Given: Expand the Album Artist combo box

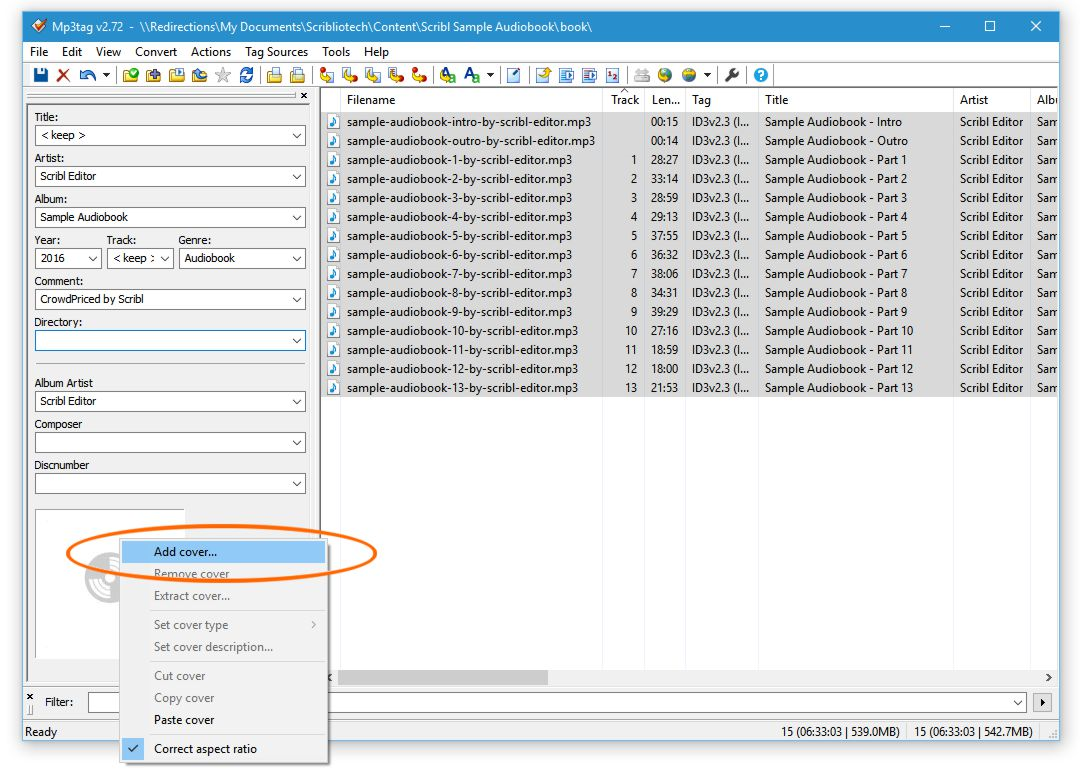Looking at the screenshot, I should tap(297, 402).
